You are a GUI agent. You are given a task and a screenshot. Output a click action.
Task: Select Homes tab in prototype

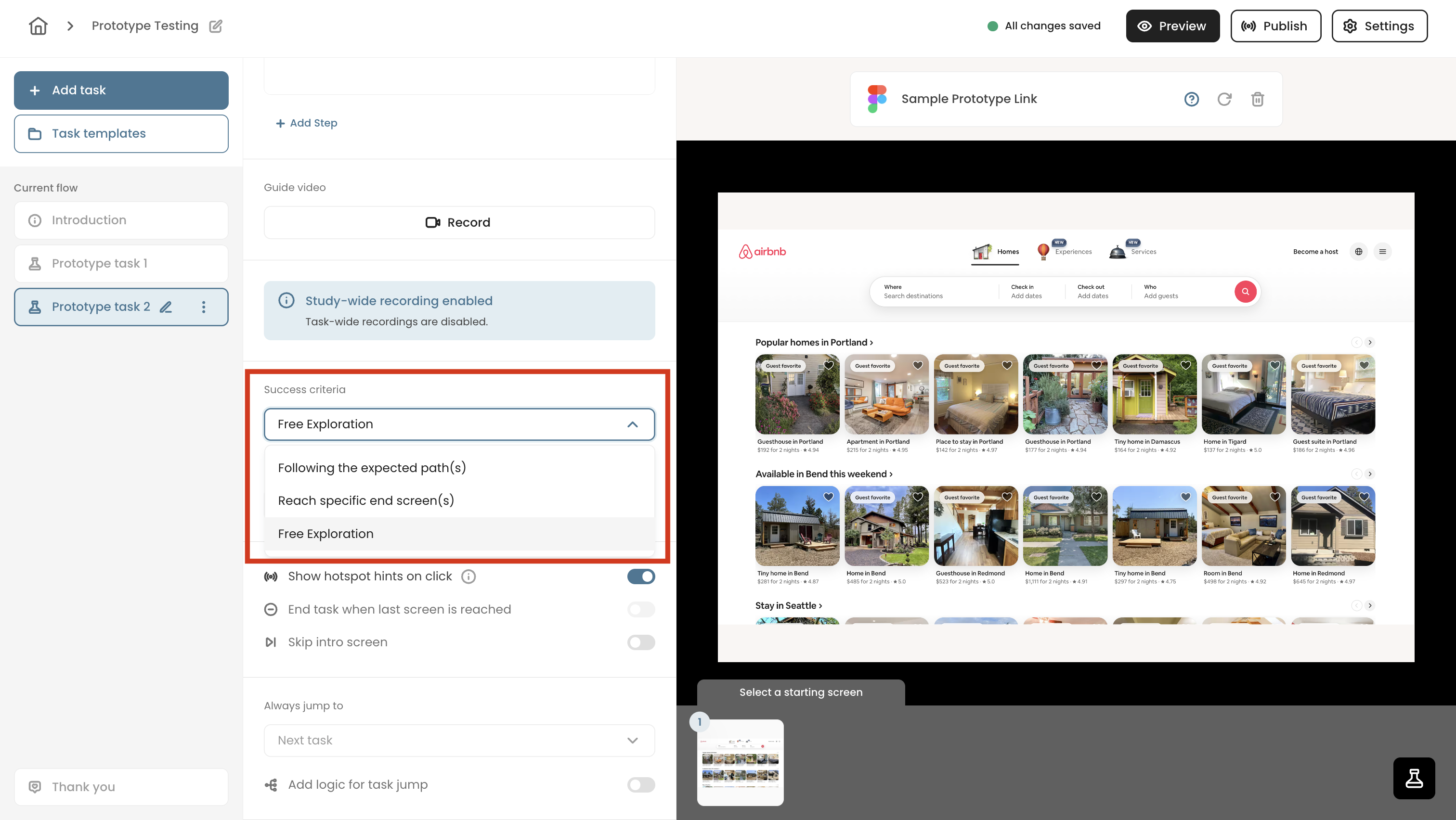click(995, 252)
